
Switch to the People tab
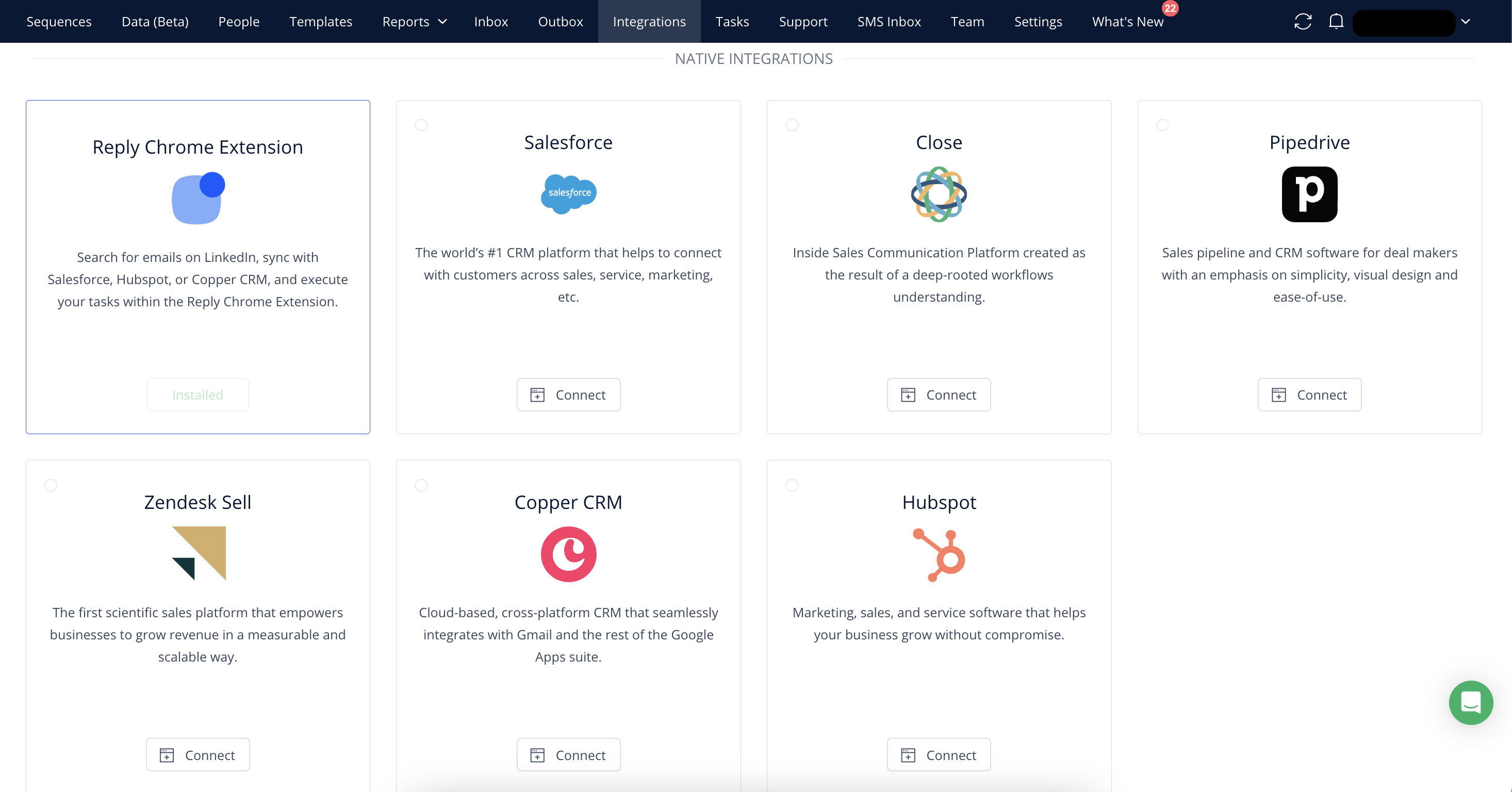pyautogui.click(x=238, y=22)
